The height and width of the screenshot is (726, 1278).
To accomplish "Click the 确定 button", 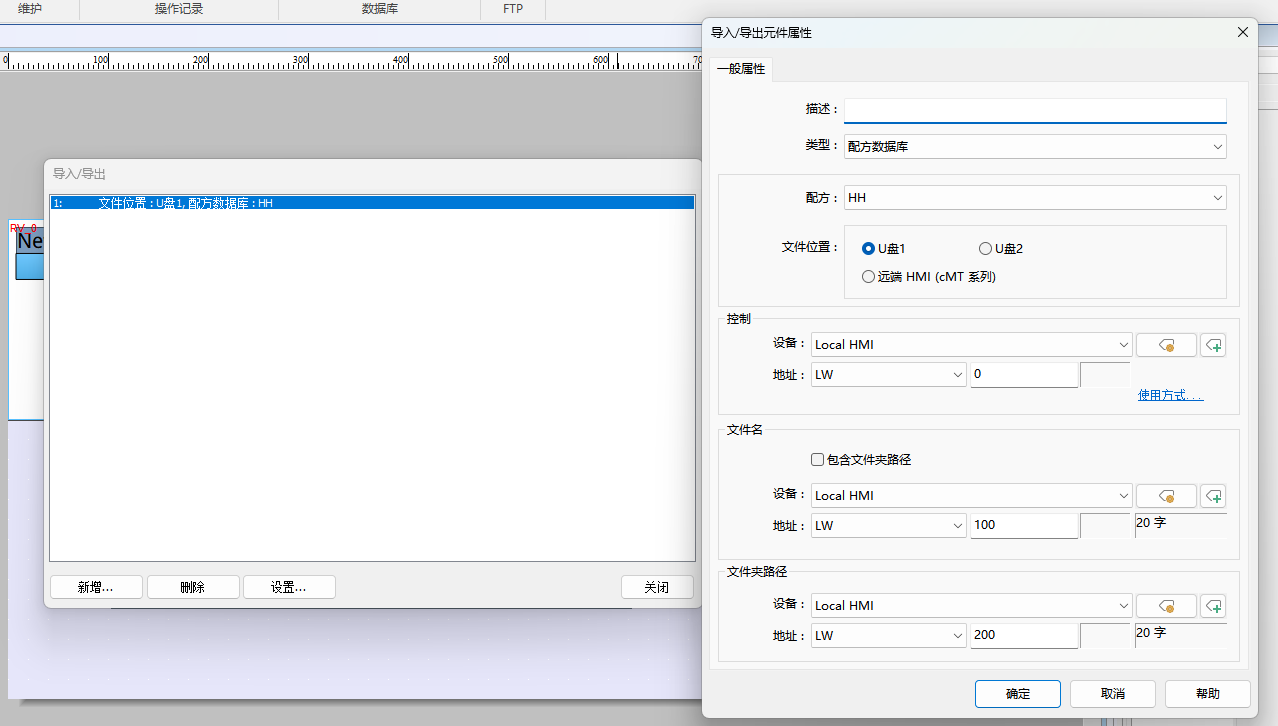I will (x=1017, y=694).
